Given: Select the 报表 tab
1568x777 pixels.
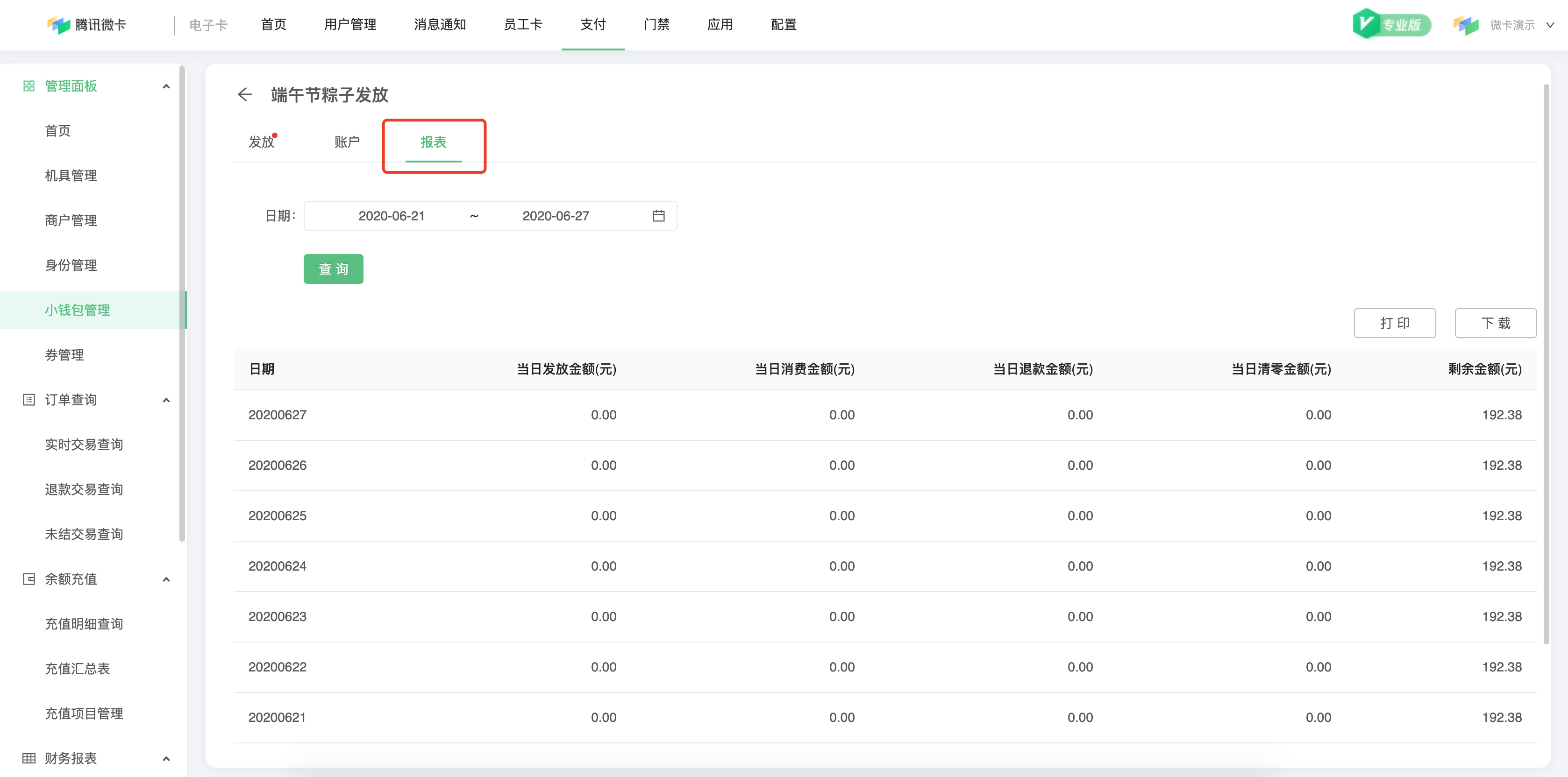Looking at the screenshot, I should click(434, 142).
